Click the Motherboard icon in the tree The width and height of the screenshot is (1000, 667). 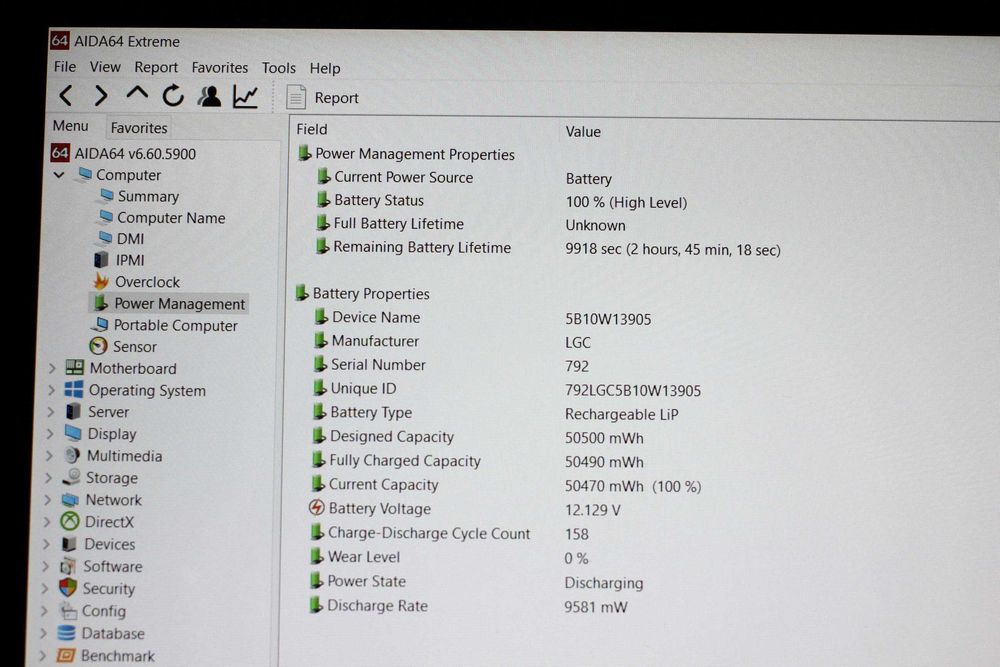pyautogui.click(x=75, y=367)
